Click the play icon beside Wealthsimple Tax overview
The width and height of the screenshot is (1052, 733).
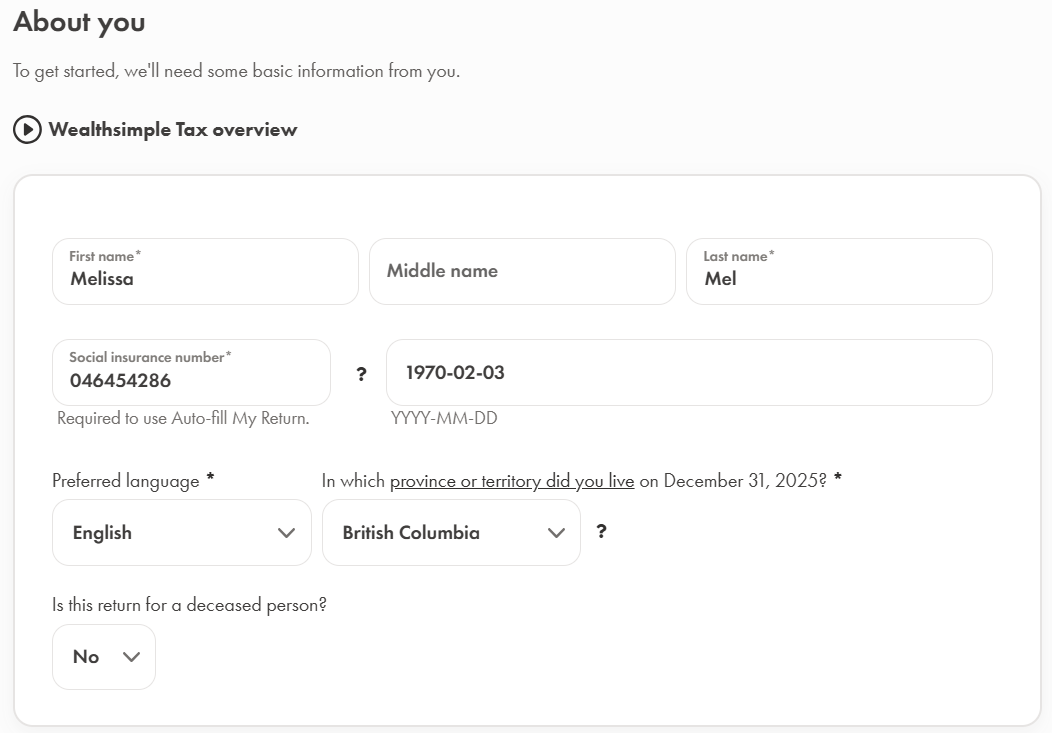pos(27,130)
